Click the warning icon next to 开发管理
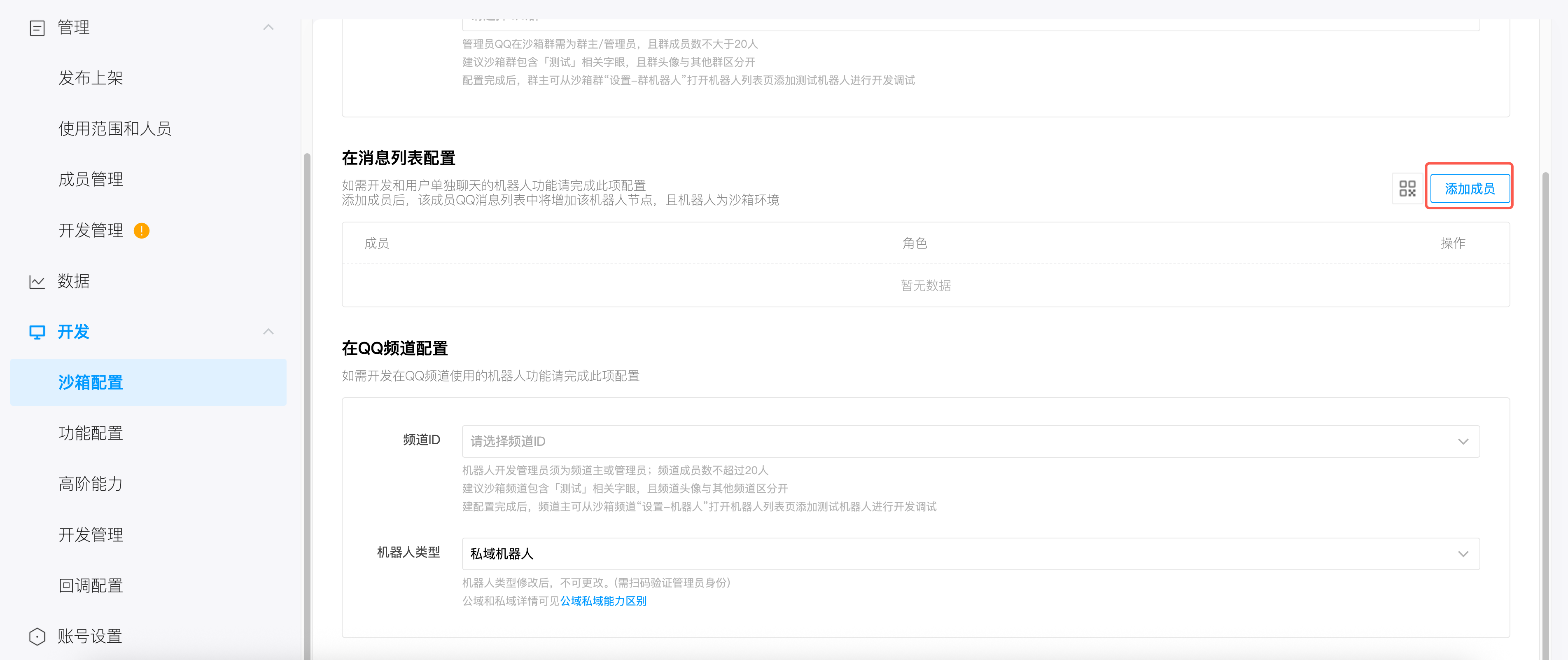 141,231
